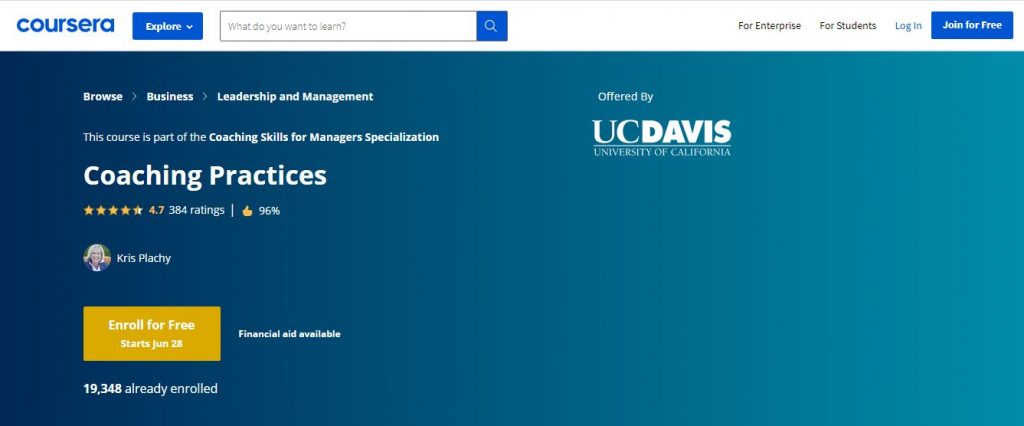Go to For Students page
The width and height of the screenshot is (1024, 426).
pos(847,26)
